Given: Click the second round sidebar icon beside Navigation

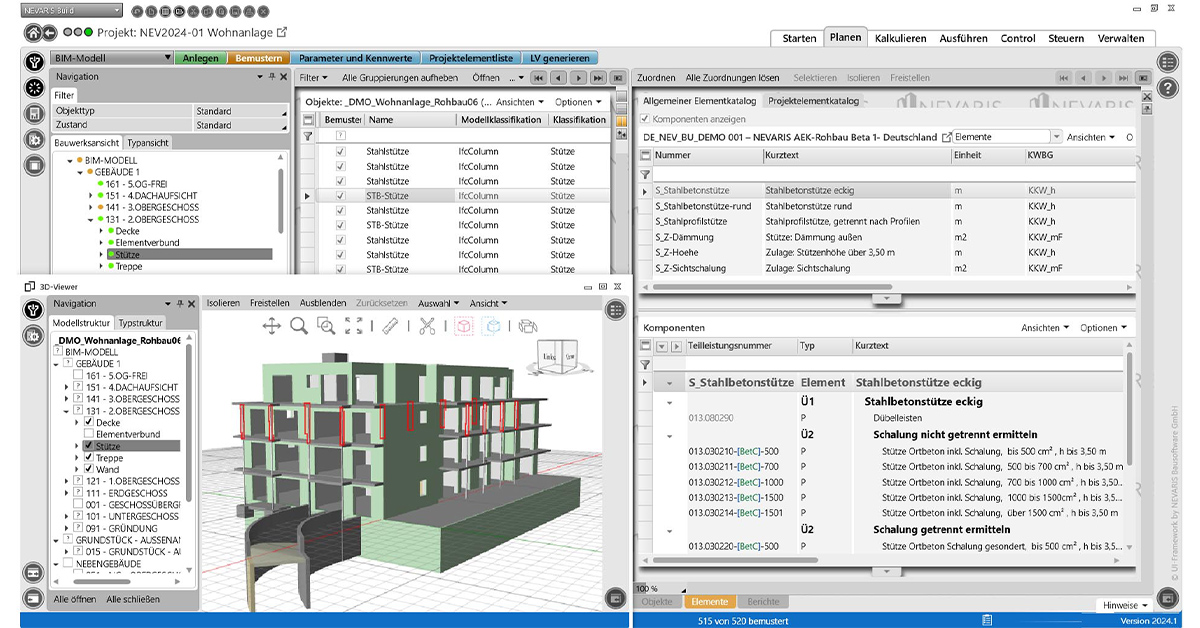Looking at the screenshot, I should (34, 88).
